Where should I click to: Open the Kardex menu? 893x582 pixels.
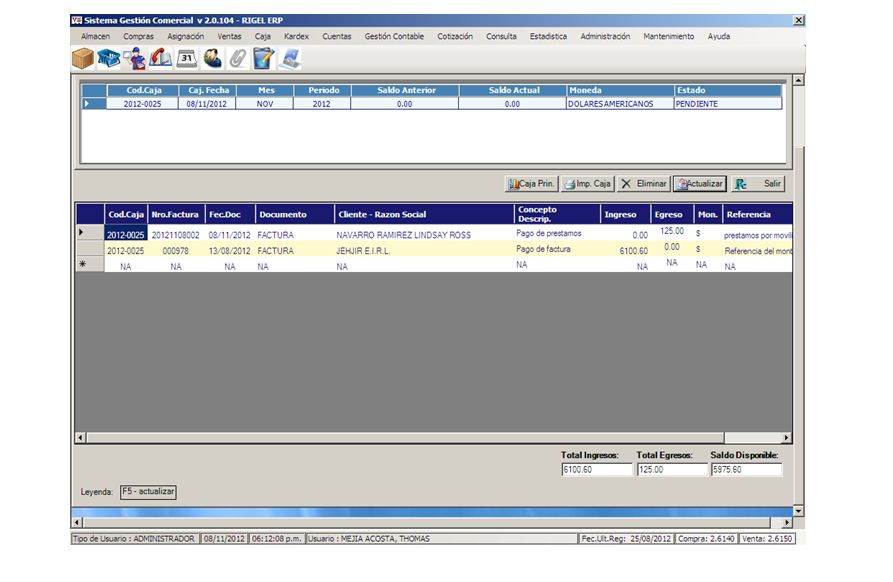[296, 36]
